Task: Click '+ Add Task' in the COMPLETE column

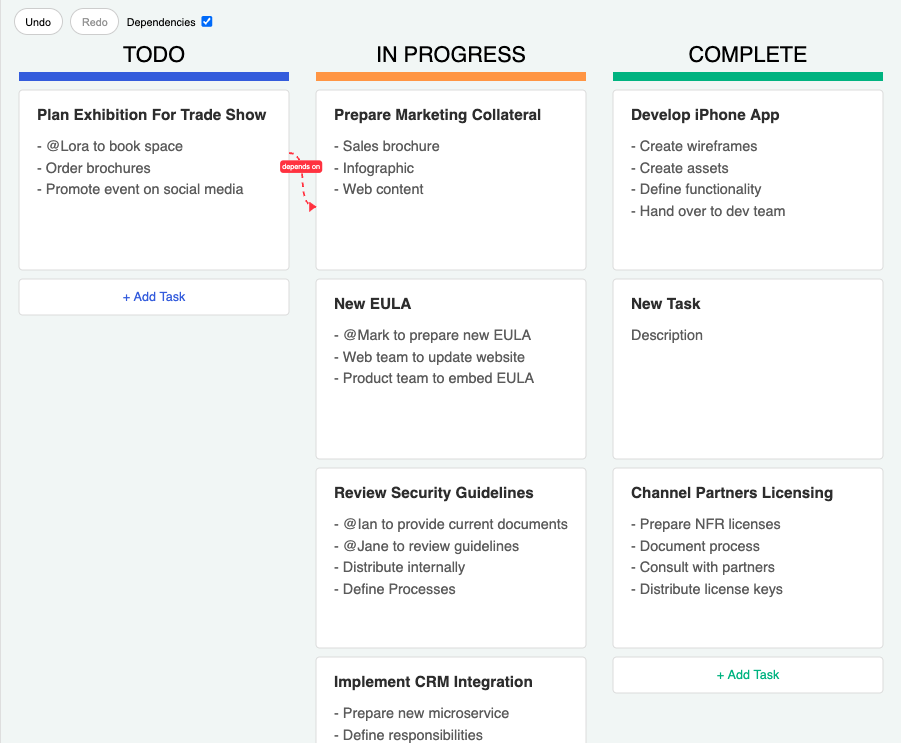Action: pyautogui.click(x=747, y=674)
